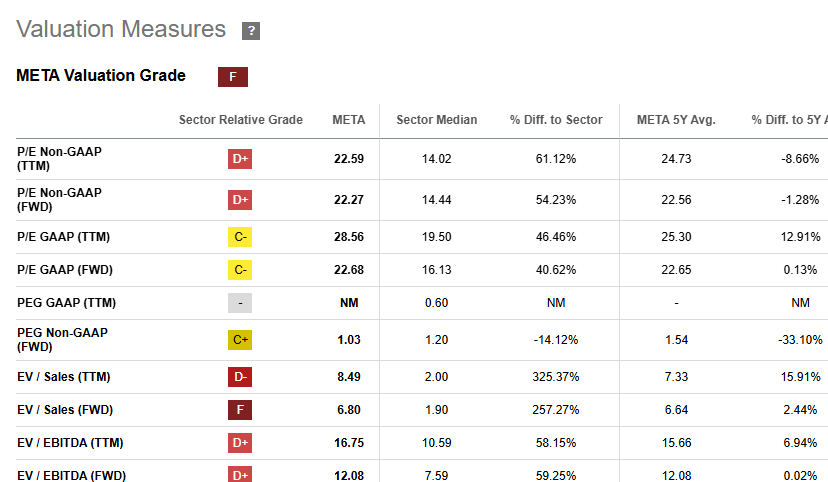Select META value 22.59
This screenshot has height=482, width=828.
pyautogui.click(x=349, y=159)
